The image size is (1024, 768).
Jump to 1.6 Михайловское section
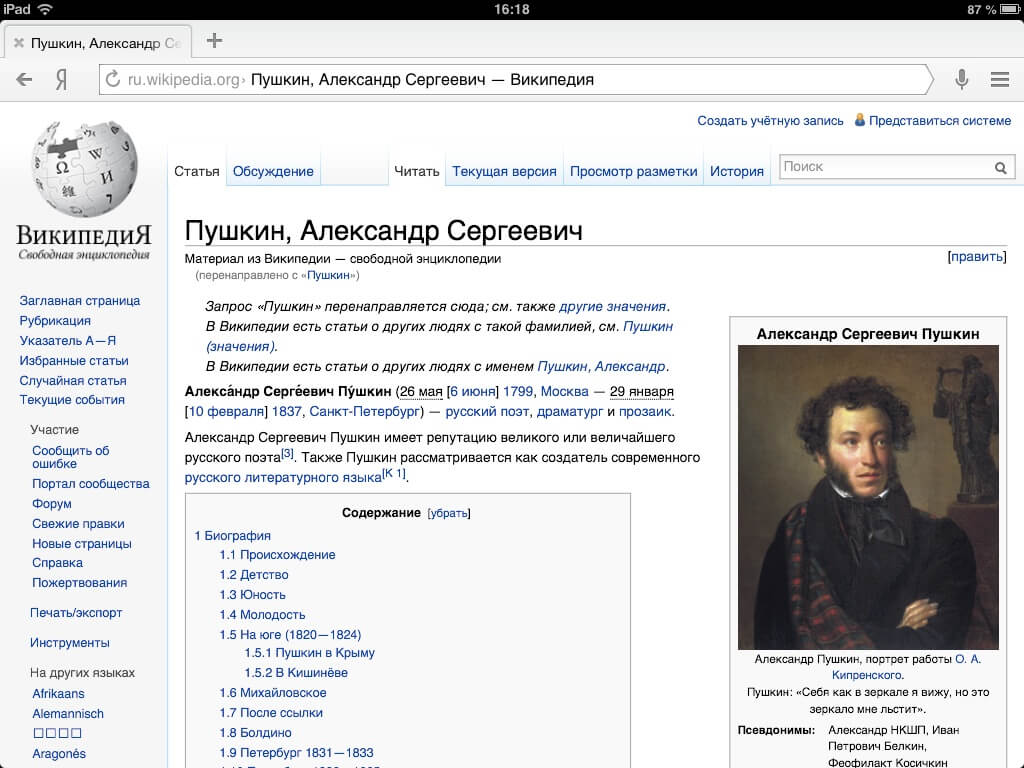(273, 692)
